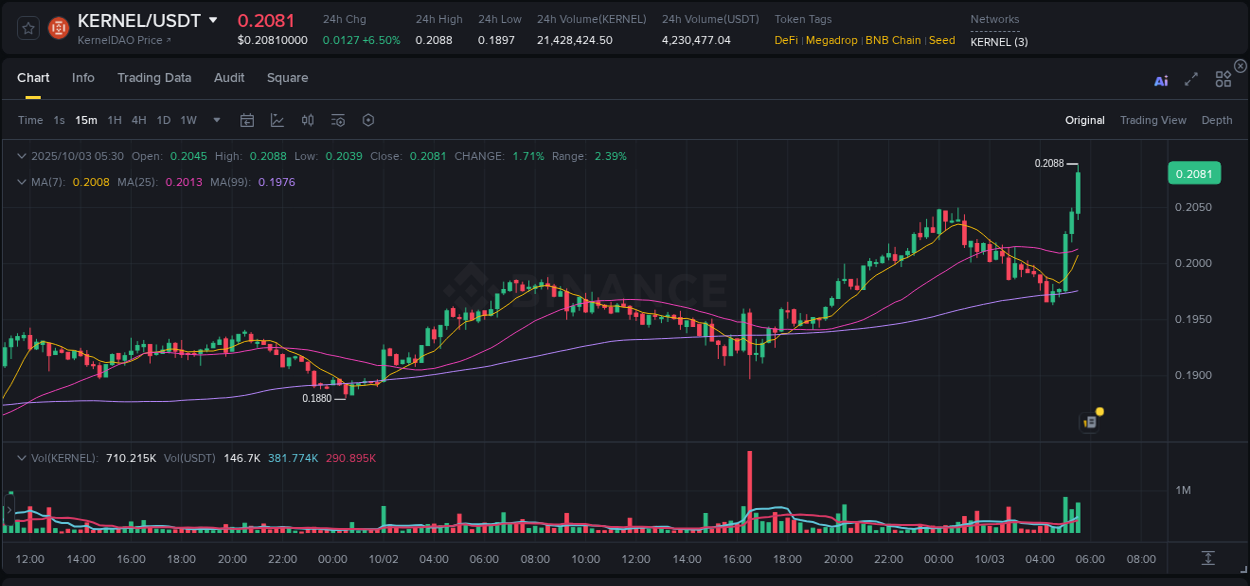Collapse the OHLC info row chevron
1250x586 pixels.
click(x=21, y=156)
